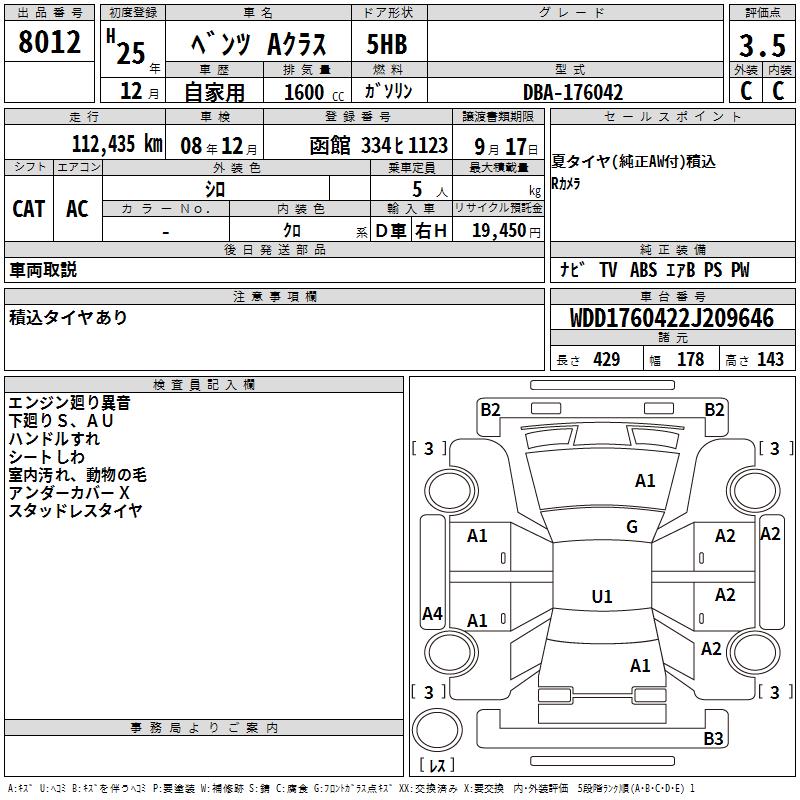Click the note 室内汚れ、動物の毛
The height and width of the screenshot is (800, 800).
(77, 475)
